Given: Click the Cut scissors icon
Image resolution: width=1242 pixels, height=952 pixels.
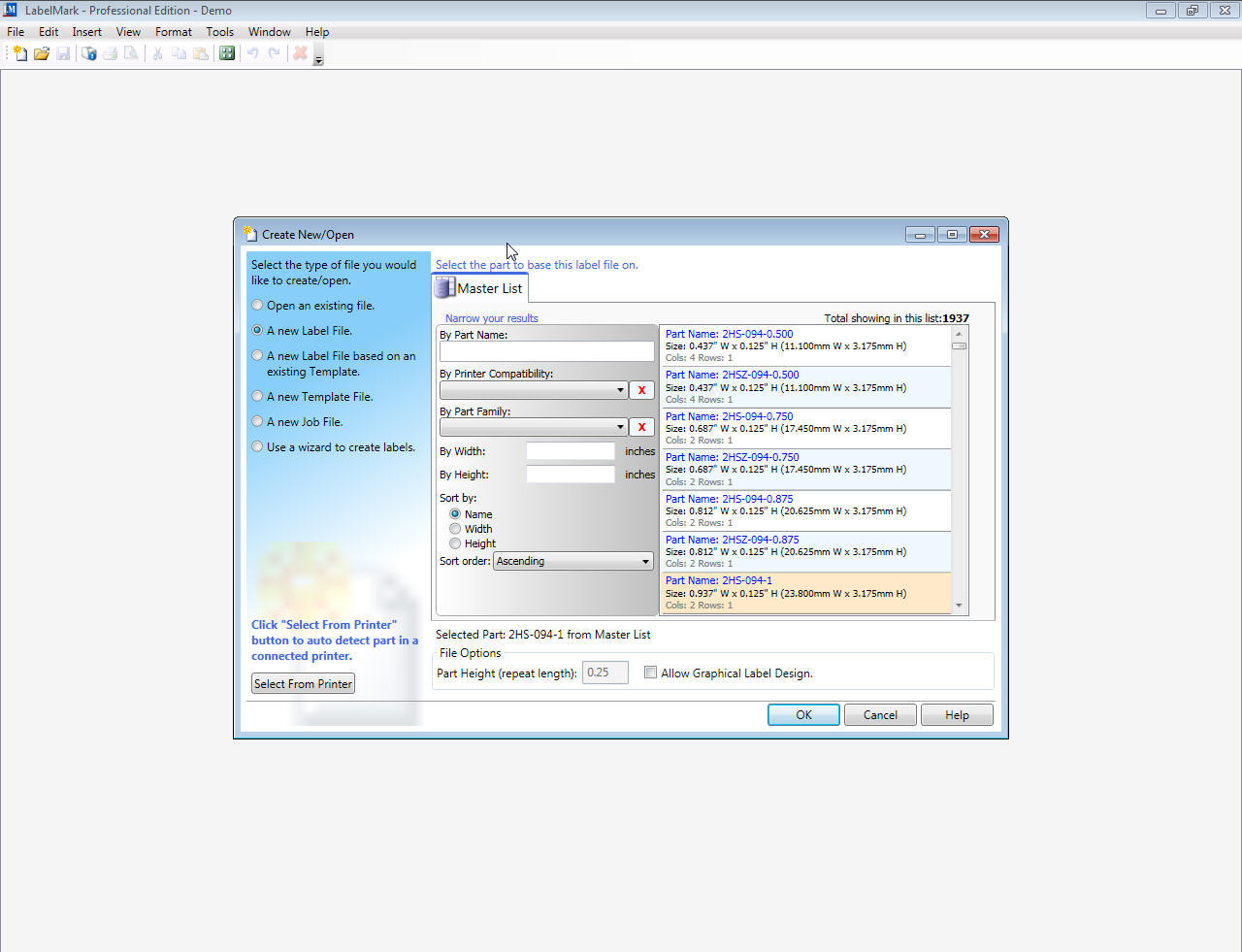Looking at the screenshot, I should [x=157, y=53].
